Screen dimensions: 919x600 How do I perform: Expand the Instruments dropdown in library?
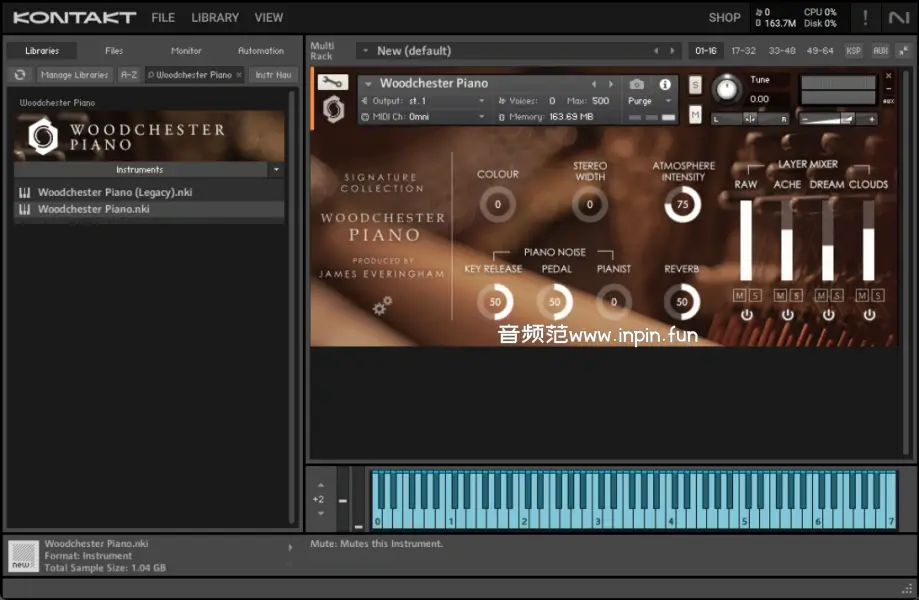[276, 170]
